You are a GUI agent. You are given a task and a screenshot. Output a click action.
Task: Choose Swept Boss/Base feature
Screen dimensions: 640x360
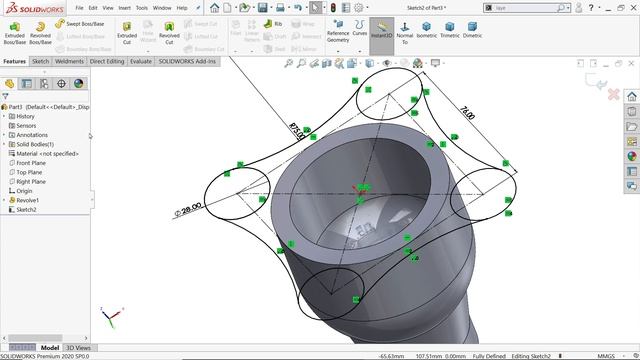click(80, 24)
